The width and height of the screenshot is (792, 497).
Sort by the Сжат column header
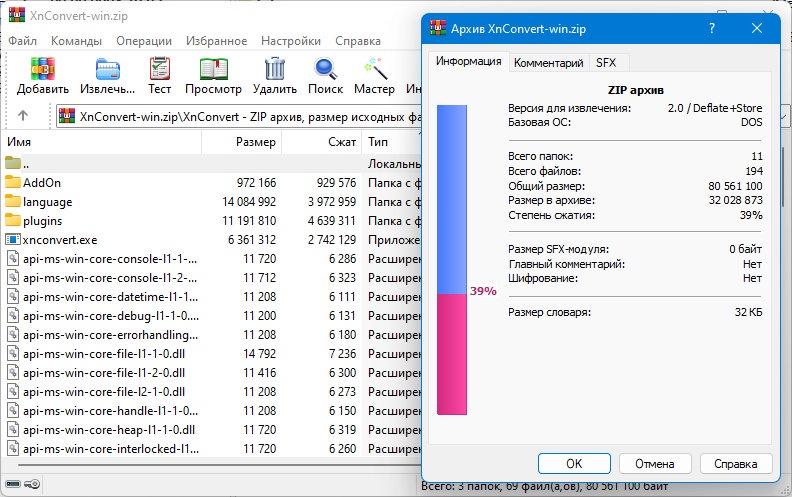321,142
